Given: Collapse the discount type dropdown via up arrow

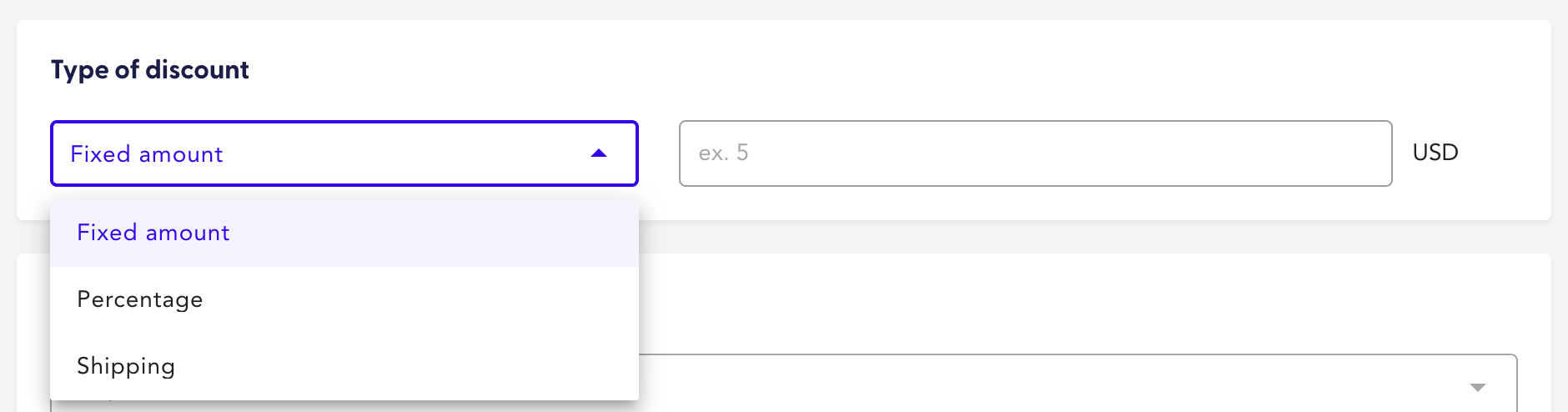Looking at the screenshot, I should click(598, 153).
